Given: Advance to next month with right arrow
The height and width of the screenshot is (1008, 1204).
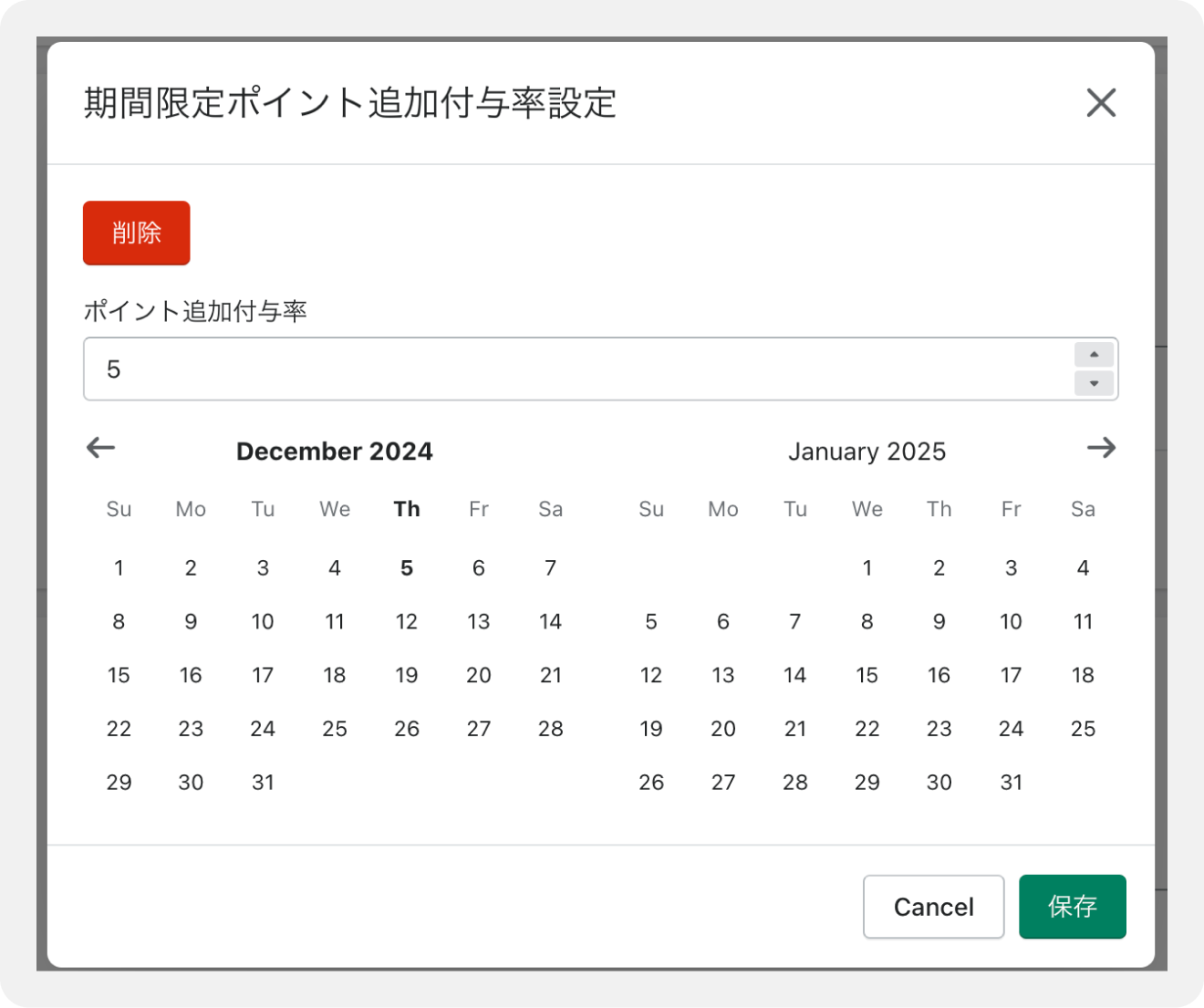Looking at the screenshot, I should point(1101,448).
